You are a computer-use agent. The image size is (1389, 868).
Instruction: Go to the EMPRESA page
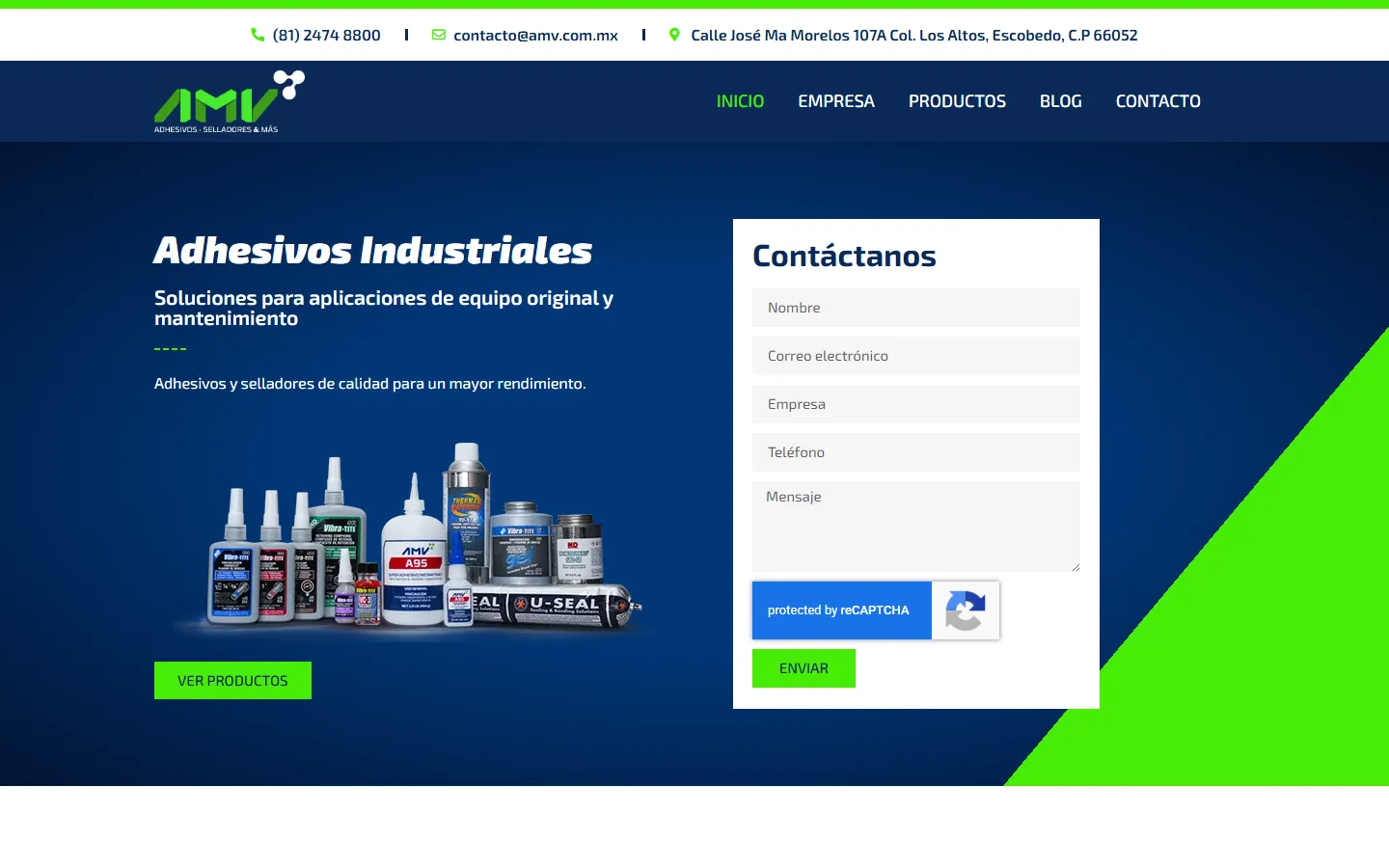pos(836,101)
